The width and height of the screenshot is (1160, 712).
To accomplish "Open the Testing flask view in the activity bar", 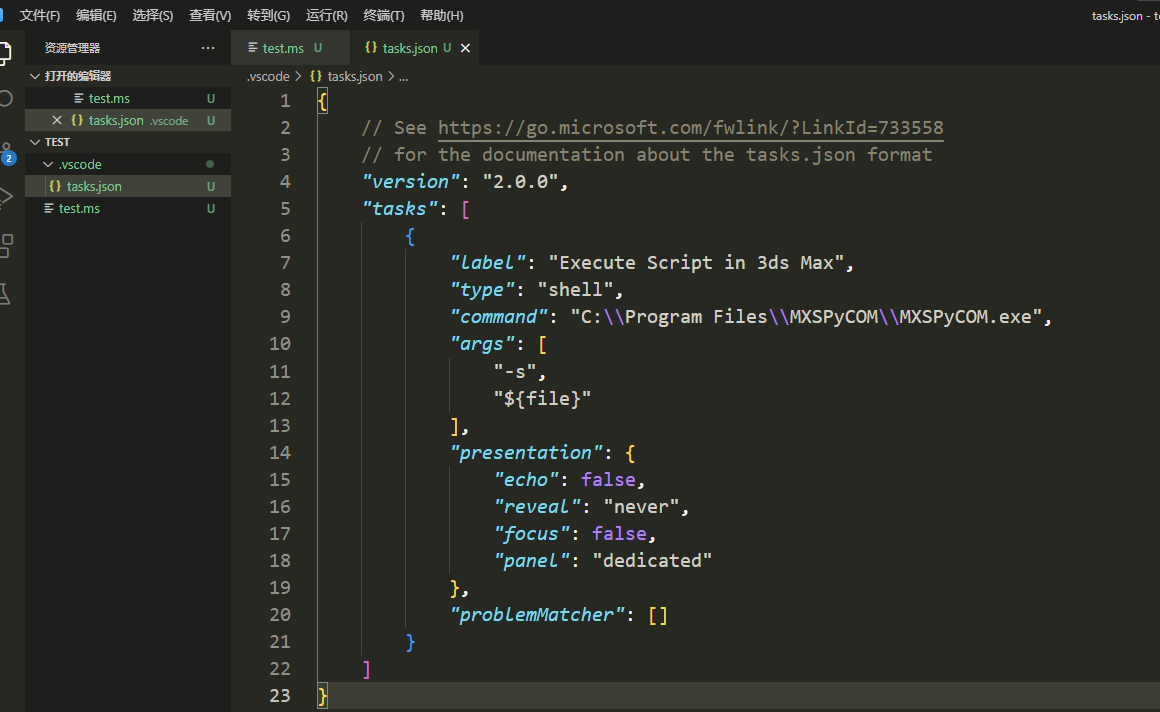I will pyautogui.click(x=5, y=294).
